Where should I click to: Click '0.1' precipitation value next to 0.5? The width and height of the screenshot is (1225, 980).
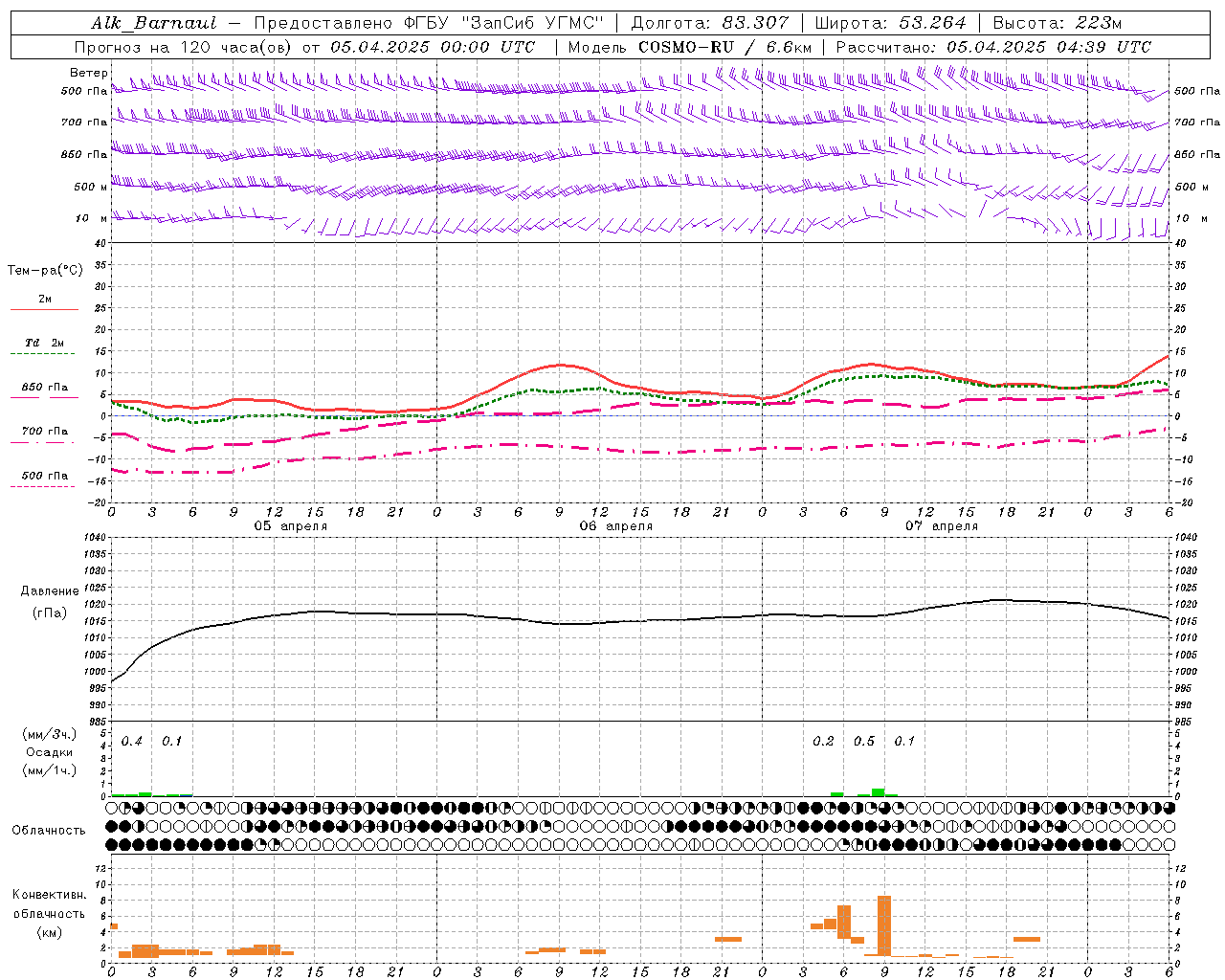point(904,742)
